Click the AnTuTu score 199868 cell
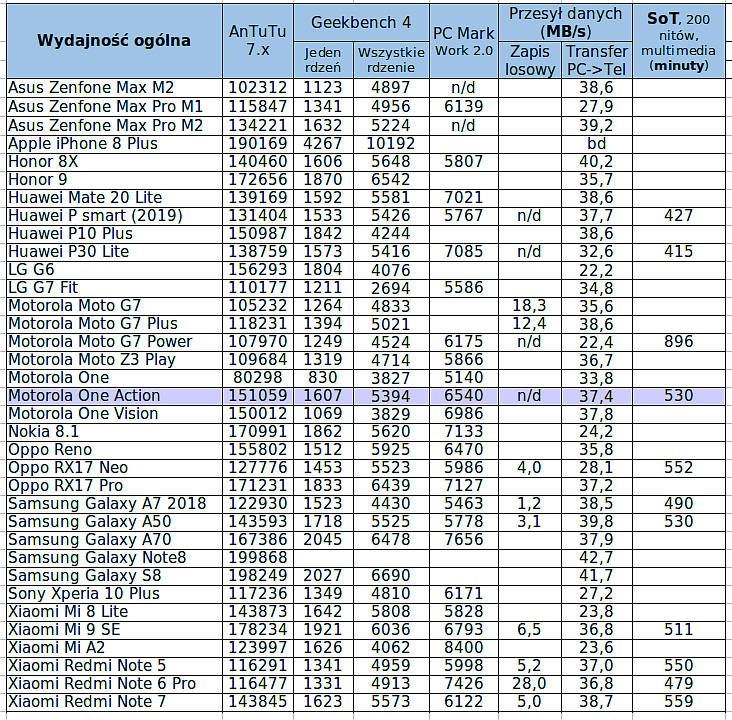Screen dimensions: 732x720 (x=257, y=557)
